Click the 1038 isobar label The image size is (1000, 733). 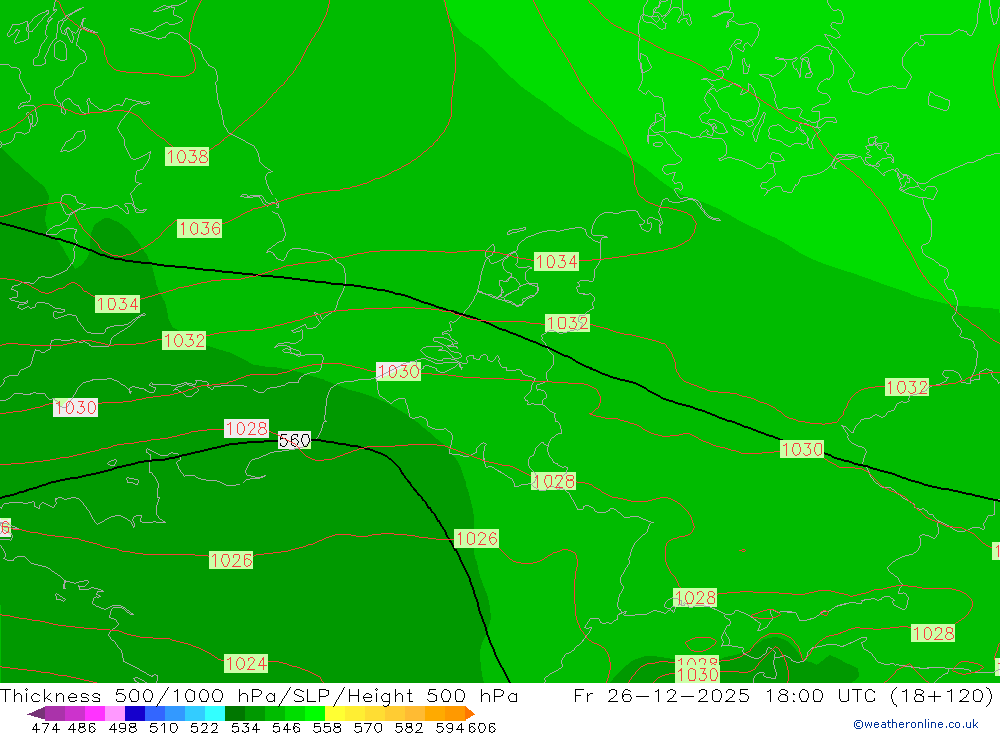coord(187,156)
